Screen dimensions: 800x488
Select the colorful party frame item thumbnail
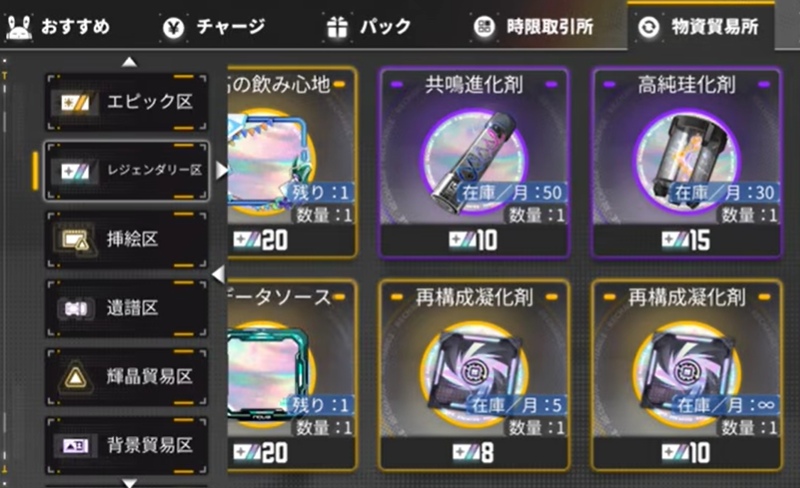click(x=268, y=162)
